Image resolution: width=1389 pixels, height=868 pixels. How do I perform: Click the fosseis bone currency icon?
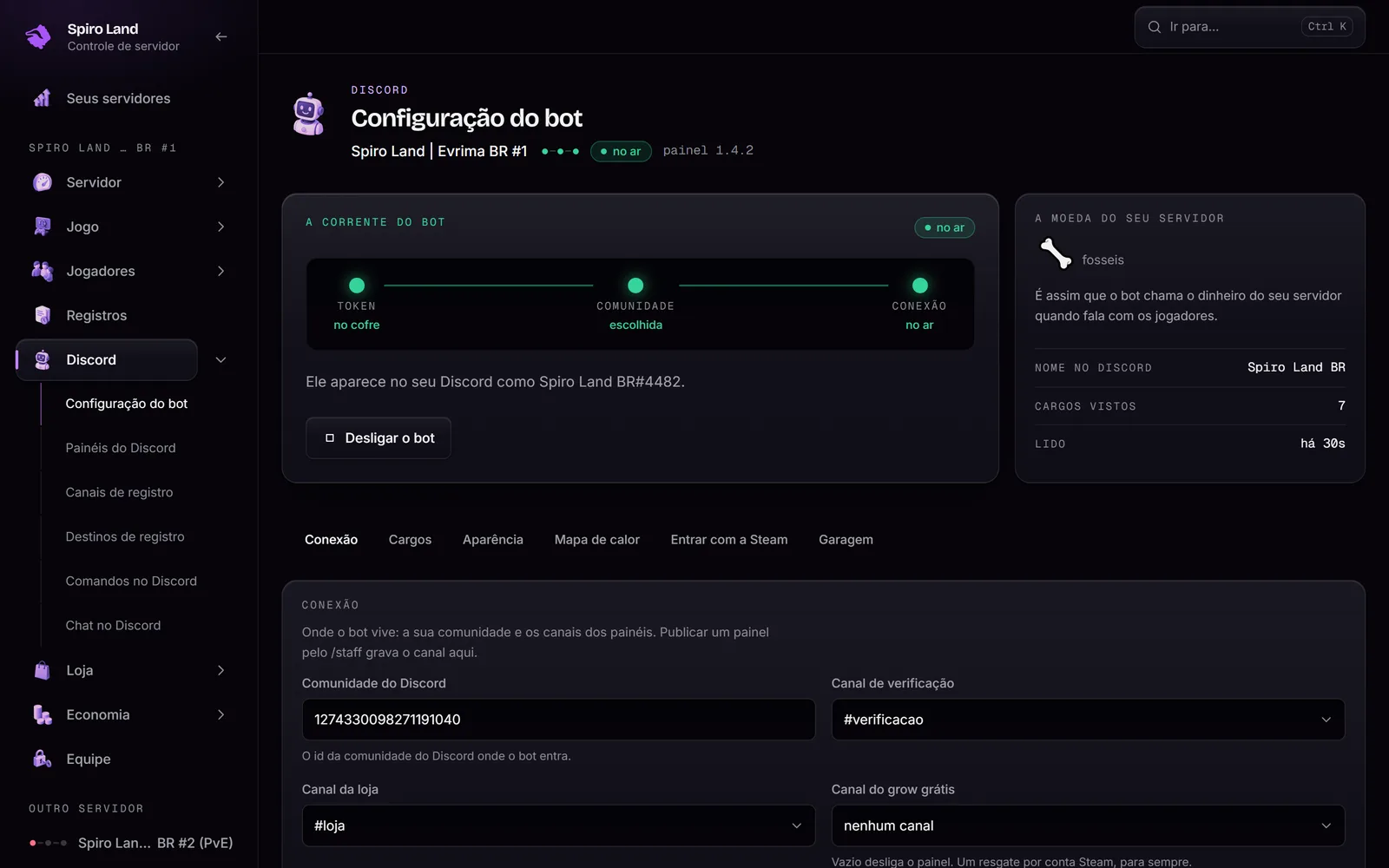coord(1055,253)
